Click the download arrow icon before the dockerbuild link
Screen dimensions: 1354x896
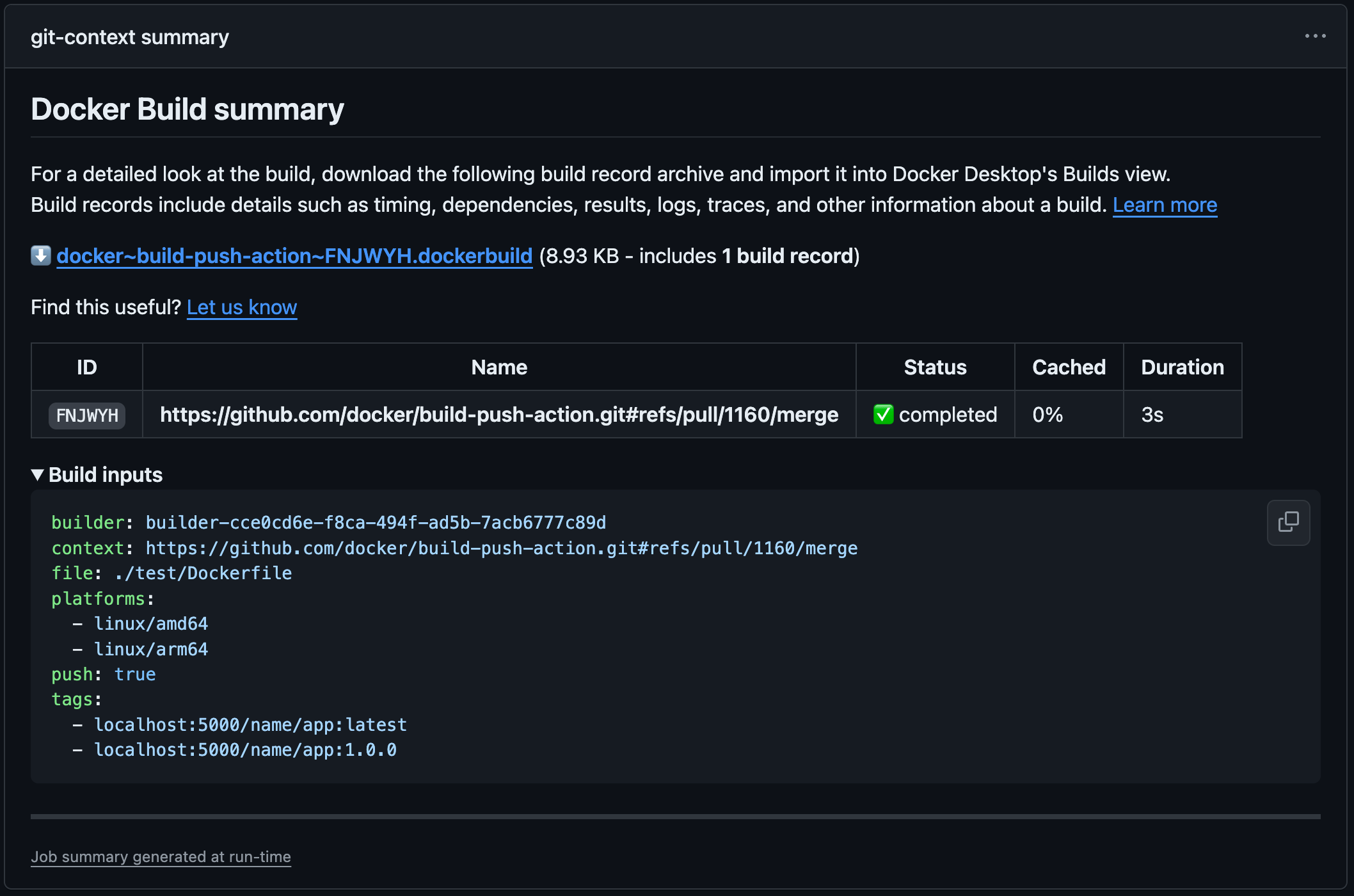pyautogui.click(x=40, y=255)
